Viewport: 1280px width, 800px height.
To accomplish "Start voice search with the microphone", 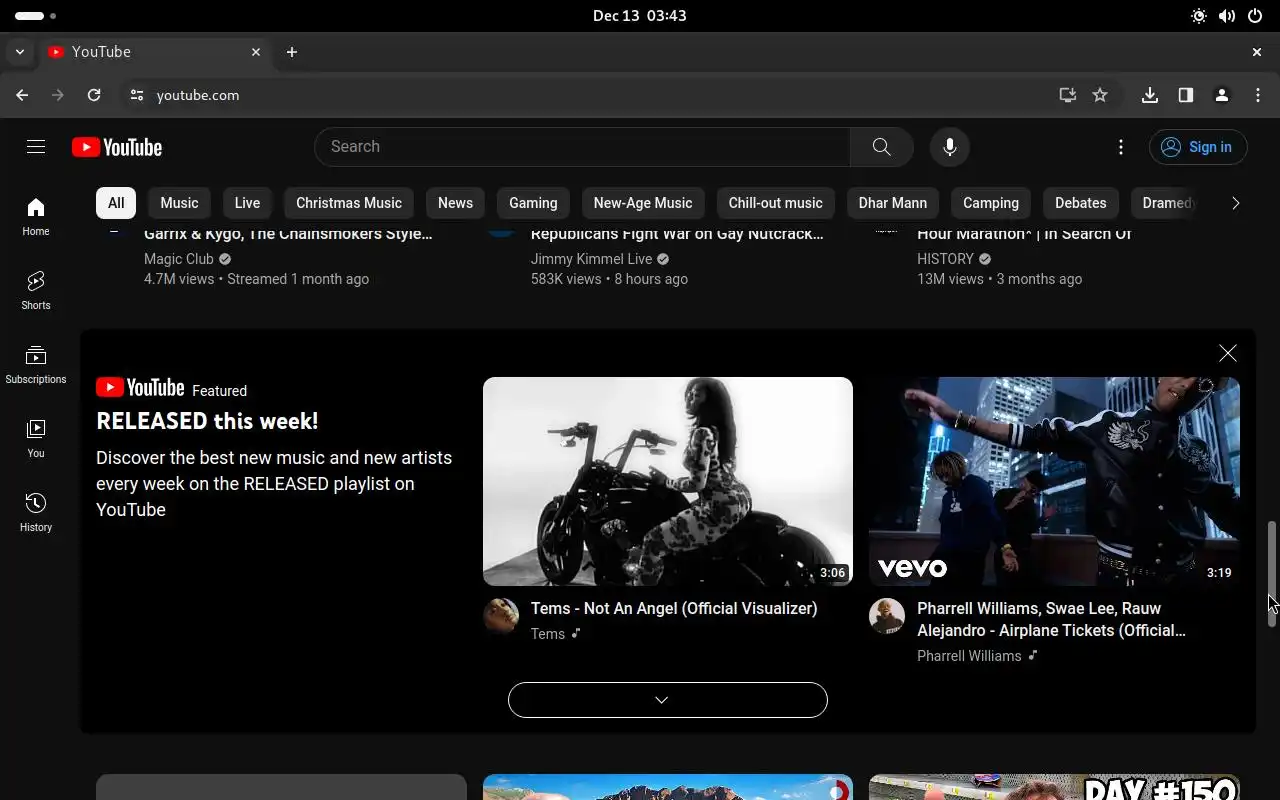I will pyautogui.click(x=949, y=147).
